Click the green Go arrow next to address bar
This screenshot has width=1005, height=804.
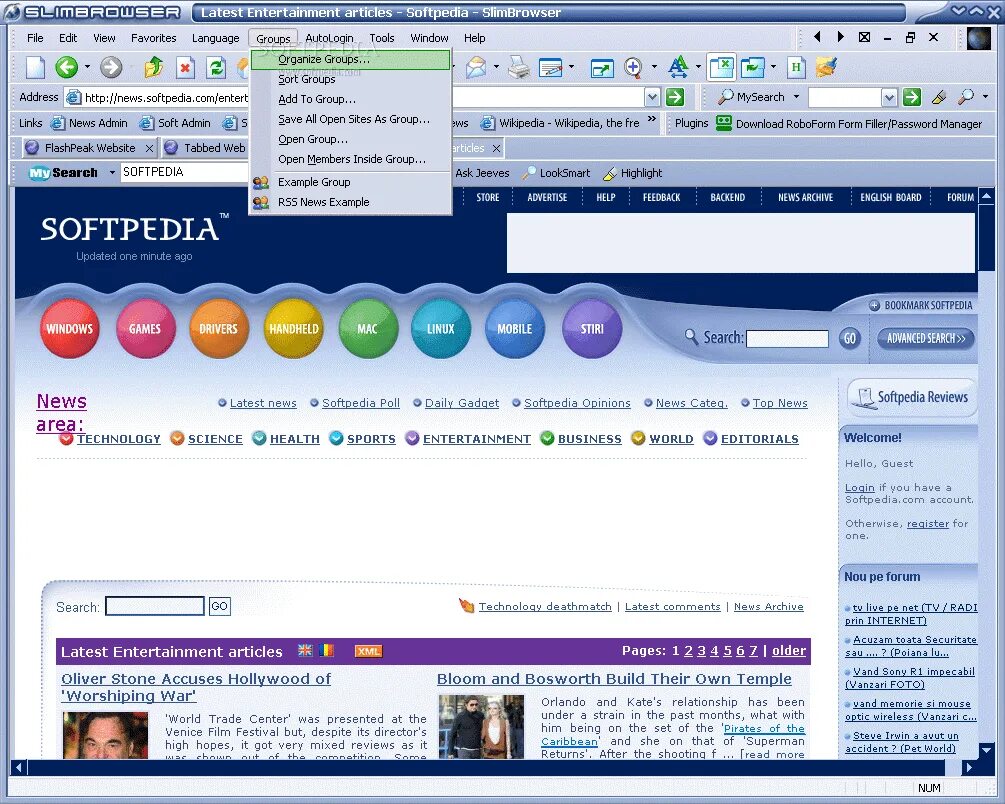(x=675, y=97)
